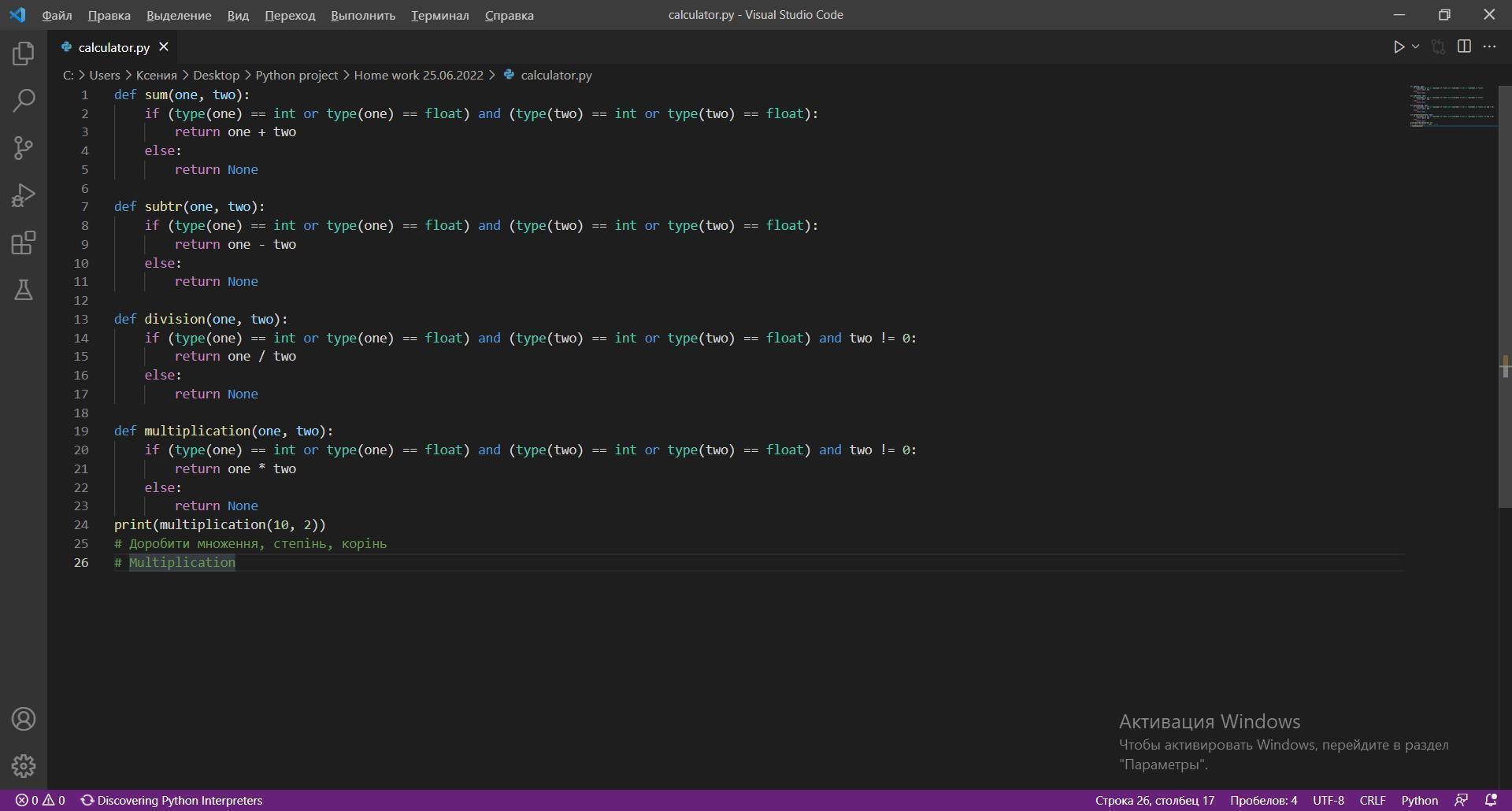Split the editor to the right
Image resolution: width=1512 pixels, height=811 pixels.
[x=1464, y=47]
